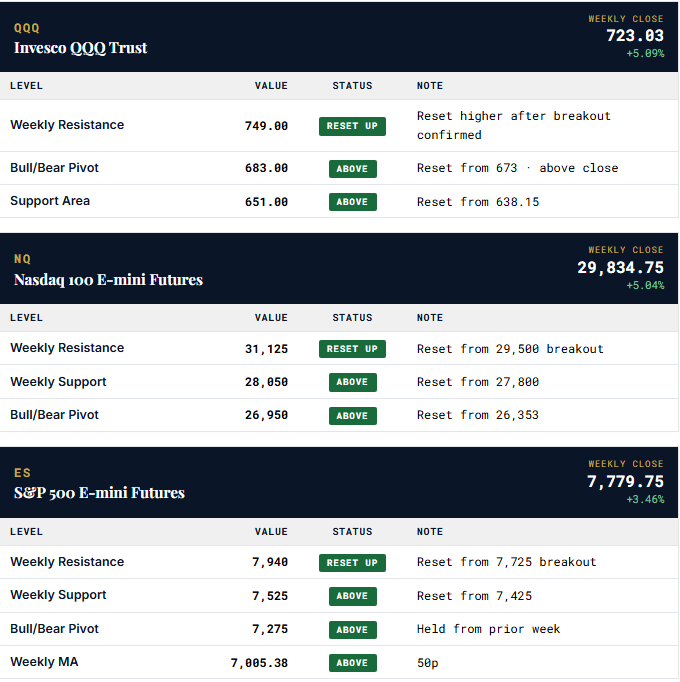
Task: Click the STATUS column header in NQ table
Action: click(352, 318)
